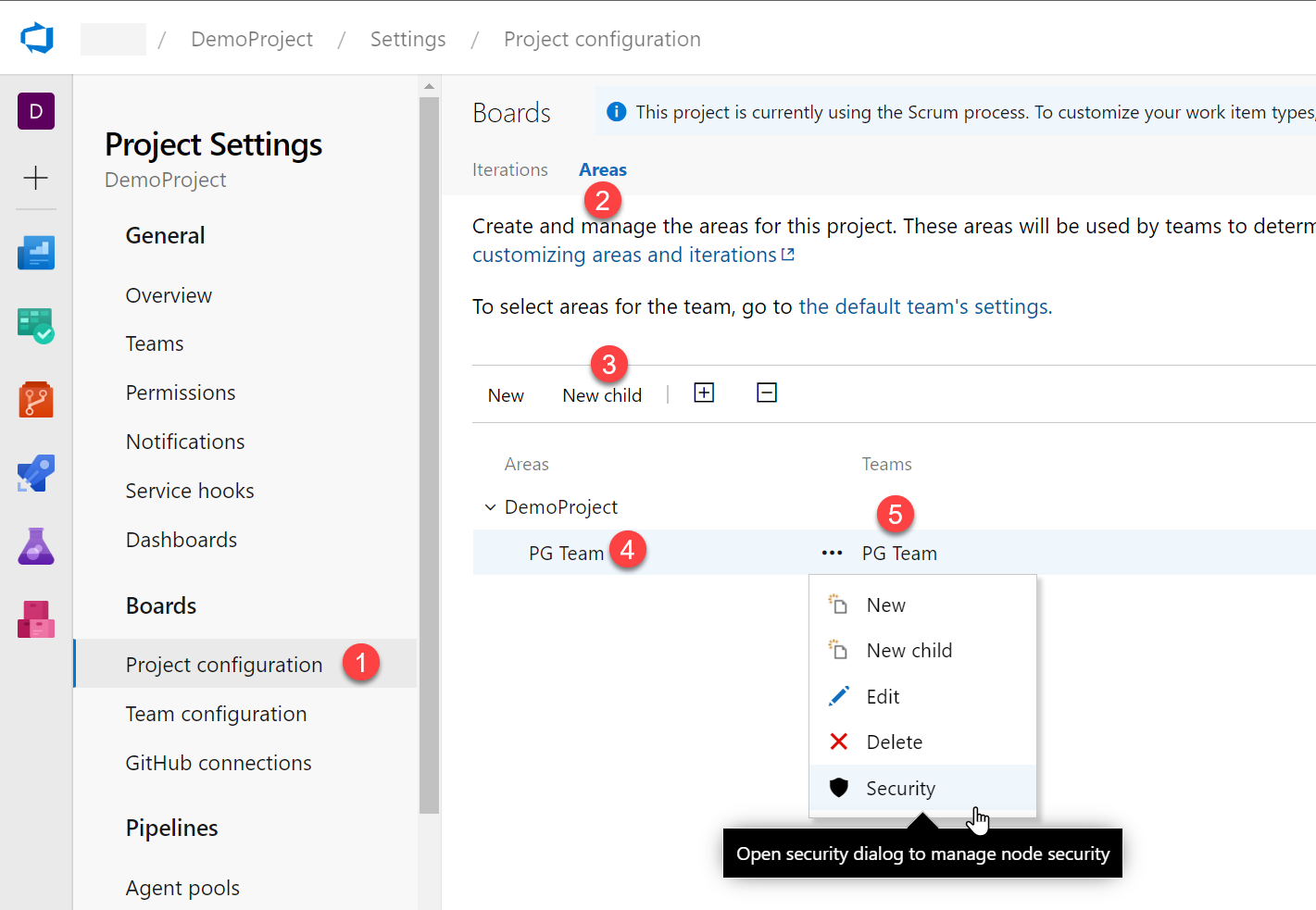Open Notifications in Project Settings

point(185,442)
